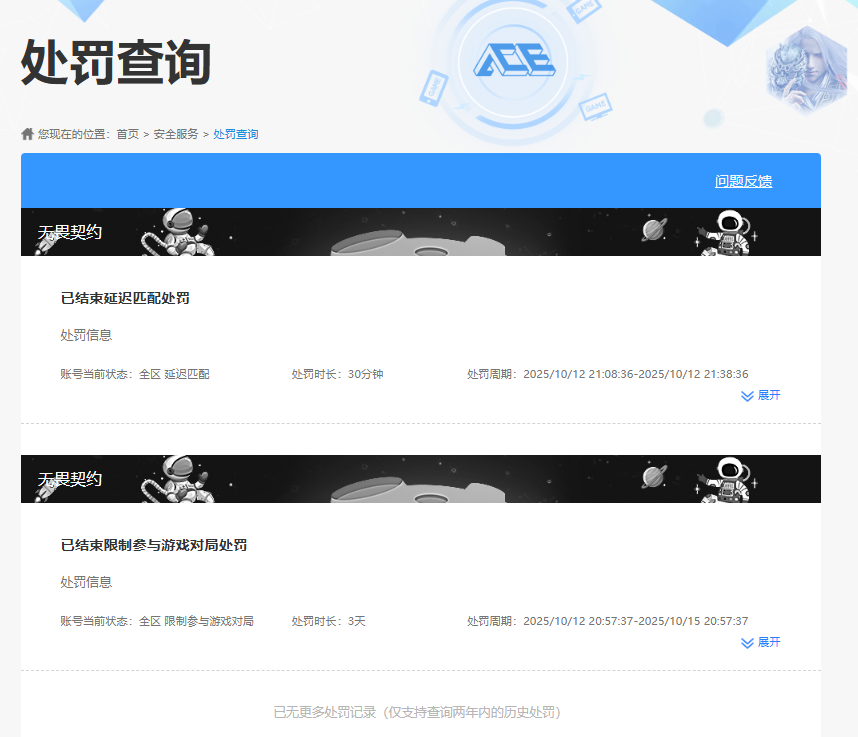Click the planet icon on the second banner
This screenshot has width=858, height=737.
click(651, 478)
